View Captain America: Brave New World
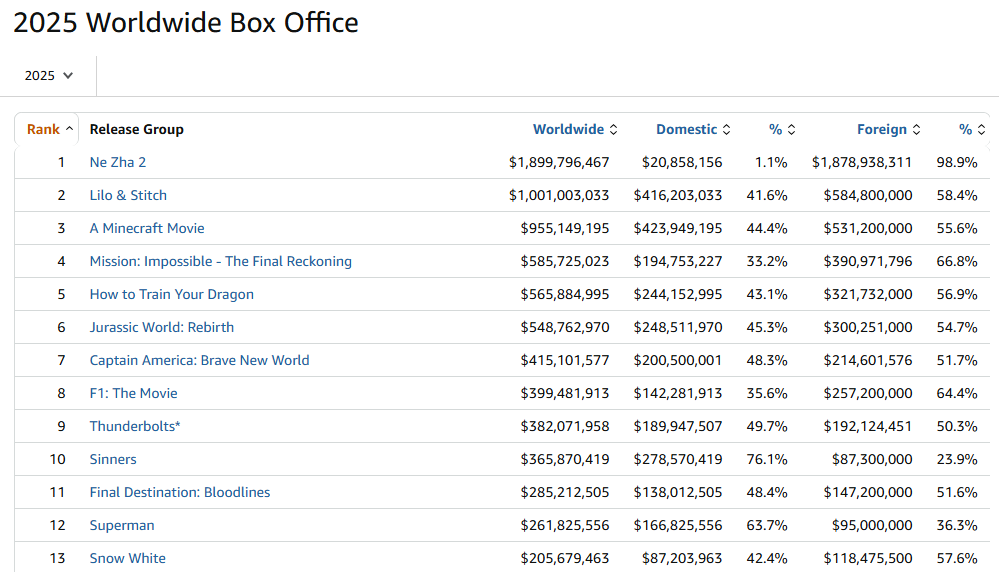Viewport: 999px width, 572px height. click(199, 360)
